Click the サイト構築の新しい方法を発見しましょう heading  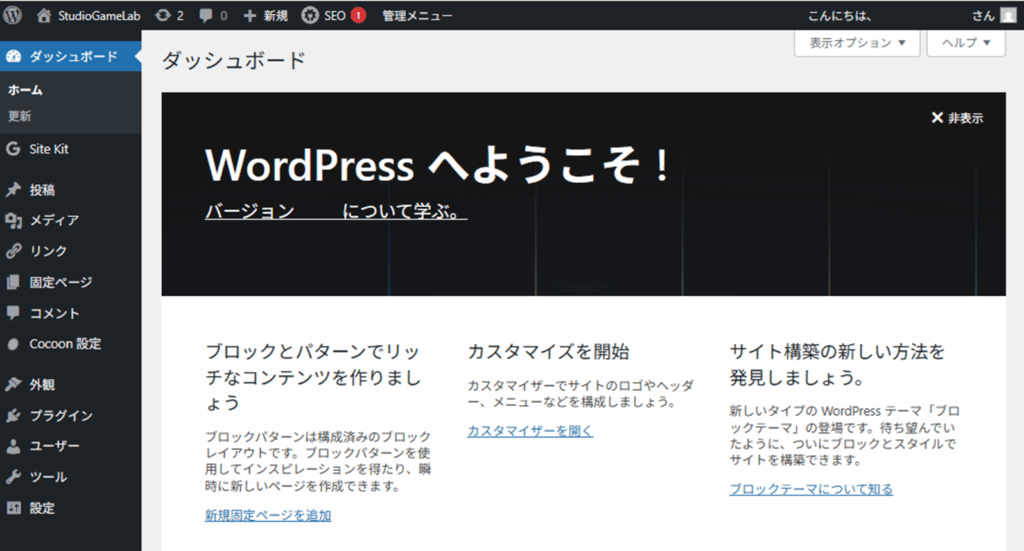837,364
